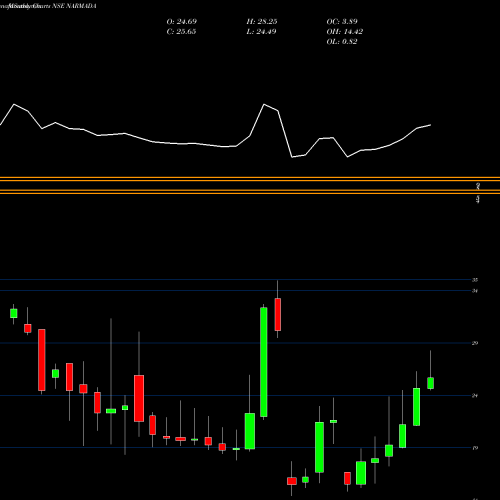Click the 35 price axis label
This screenshot has width=500, height=500.
click(x=475, y=280)
